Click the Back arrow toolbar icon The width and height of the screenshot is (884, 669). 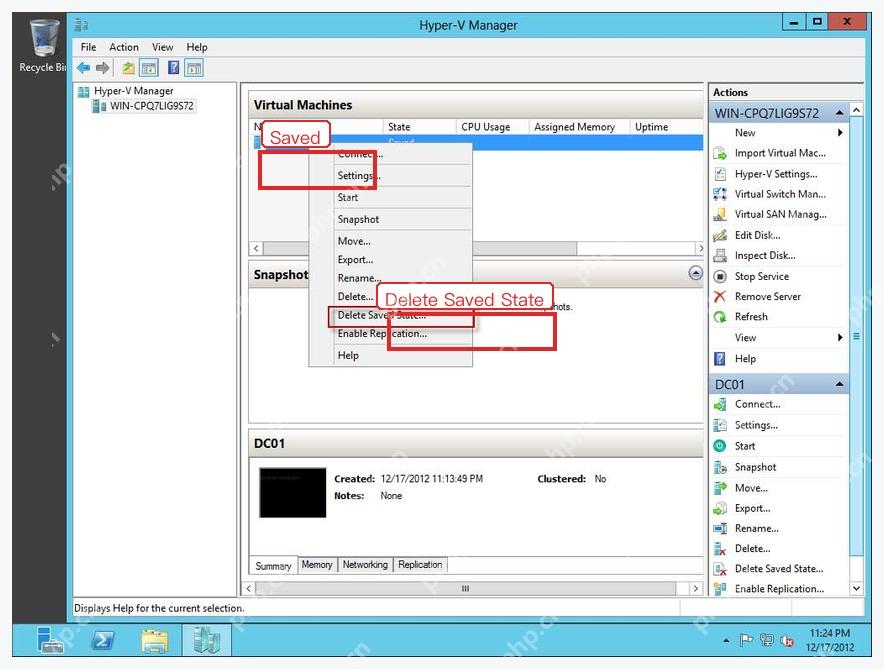83,68
